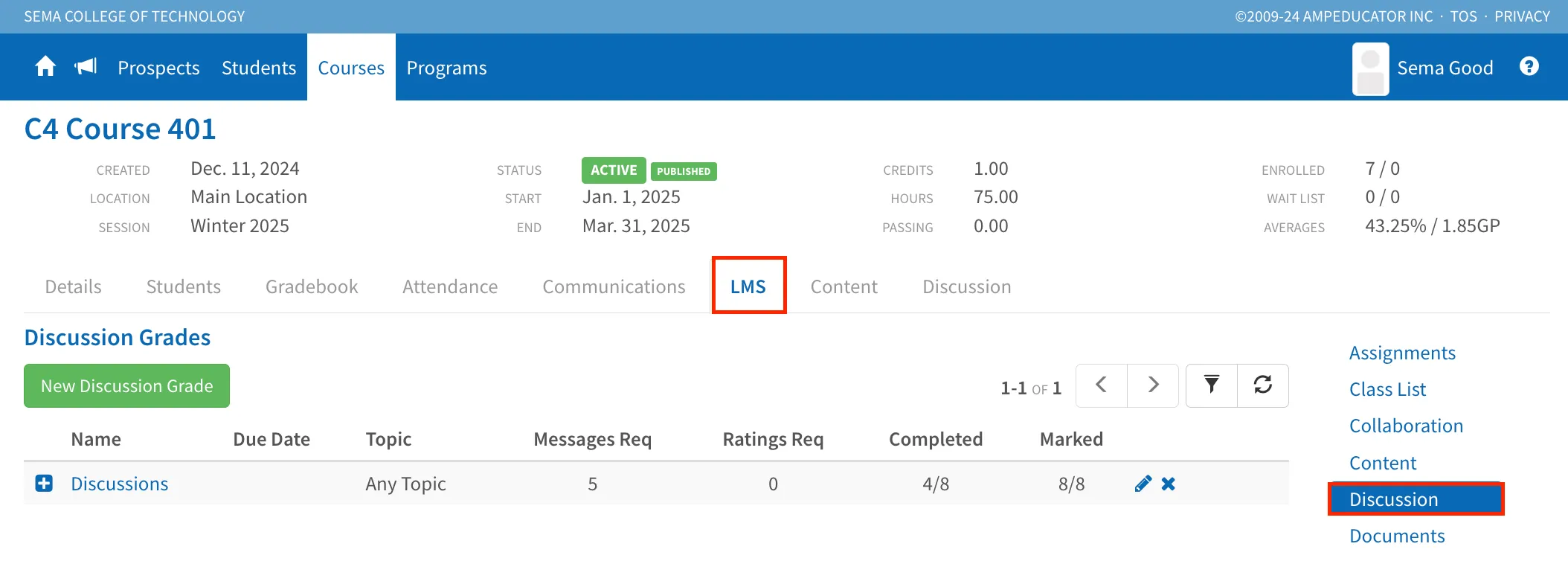This screenshot has height=564, width=1568.
Task: Go to the home icon
Action: coord(45,67)
